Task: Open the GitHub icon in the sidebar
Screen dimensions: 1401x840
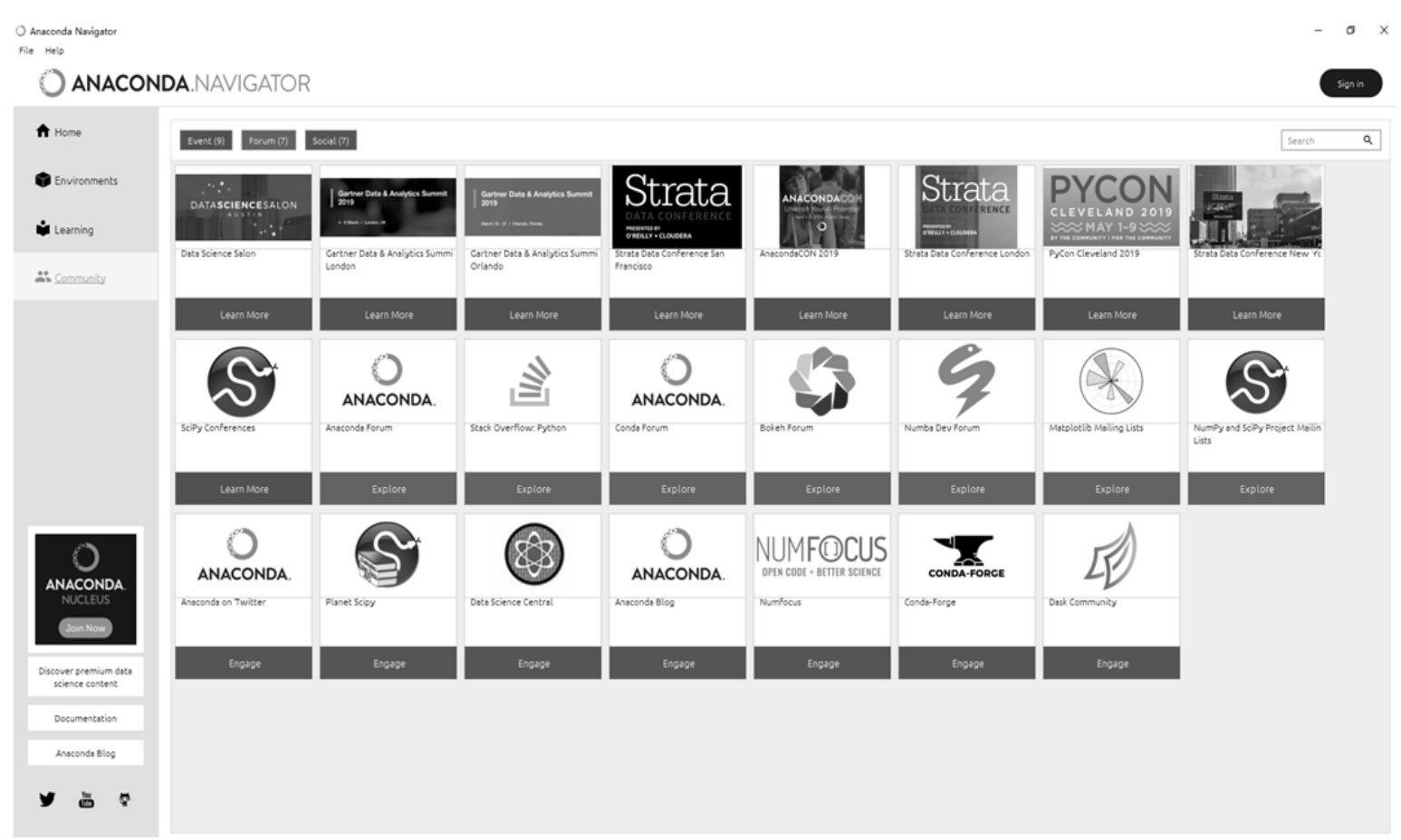Action: pyautogui.click(x=124, y=799)
